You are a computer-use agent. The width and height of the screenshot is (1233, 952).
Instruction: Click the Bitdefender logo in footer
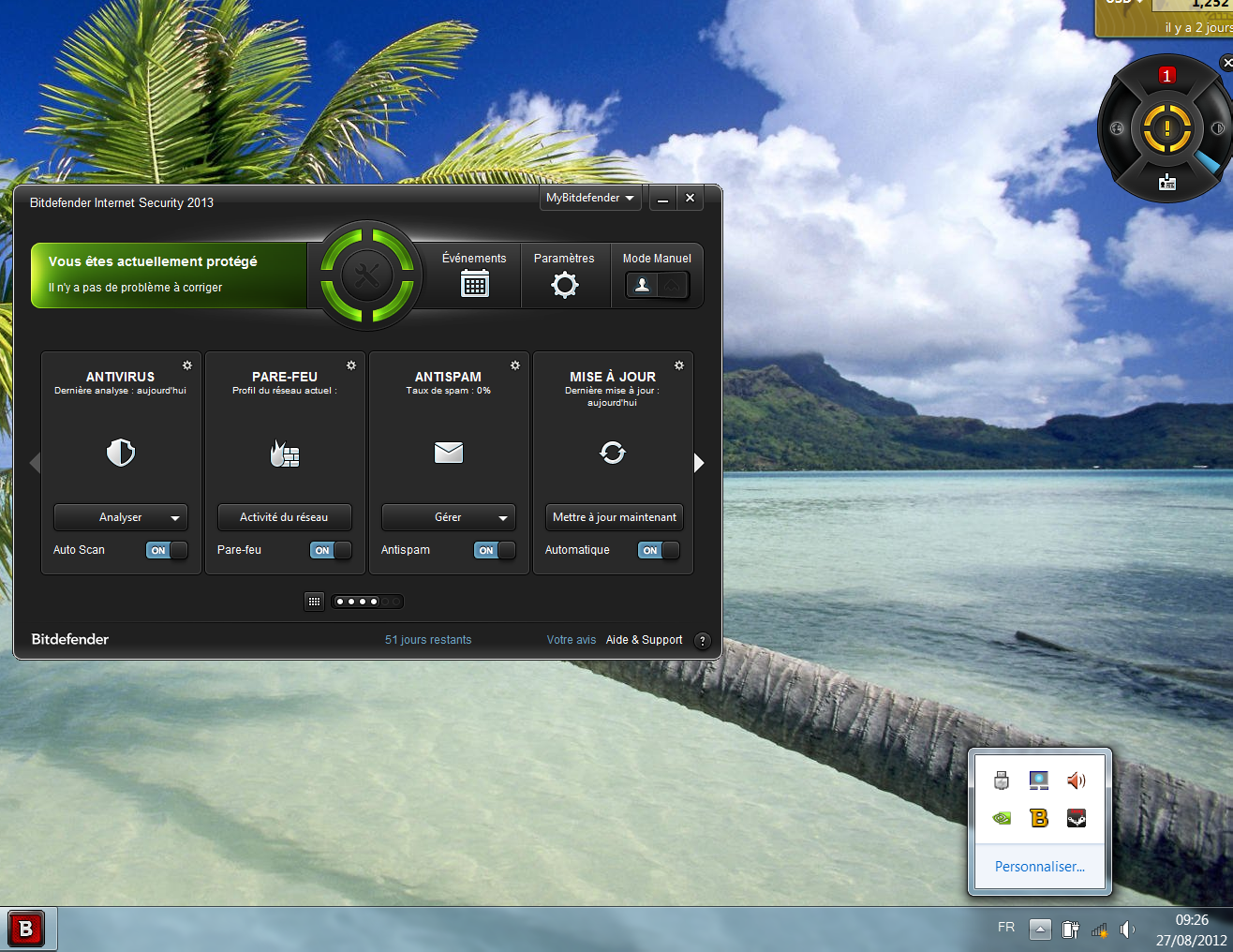point(70,639)
